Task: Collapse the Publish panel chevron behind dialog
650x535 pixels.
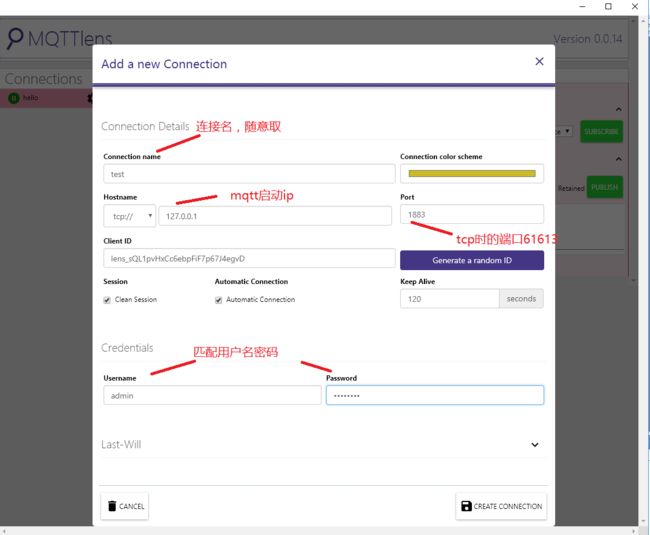Action: (618, 159)
